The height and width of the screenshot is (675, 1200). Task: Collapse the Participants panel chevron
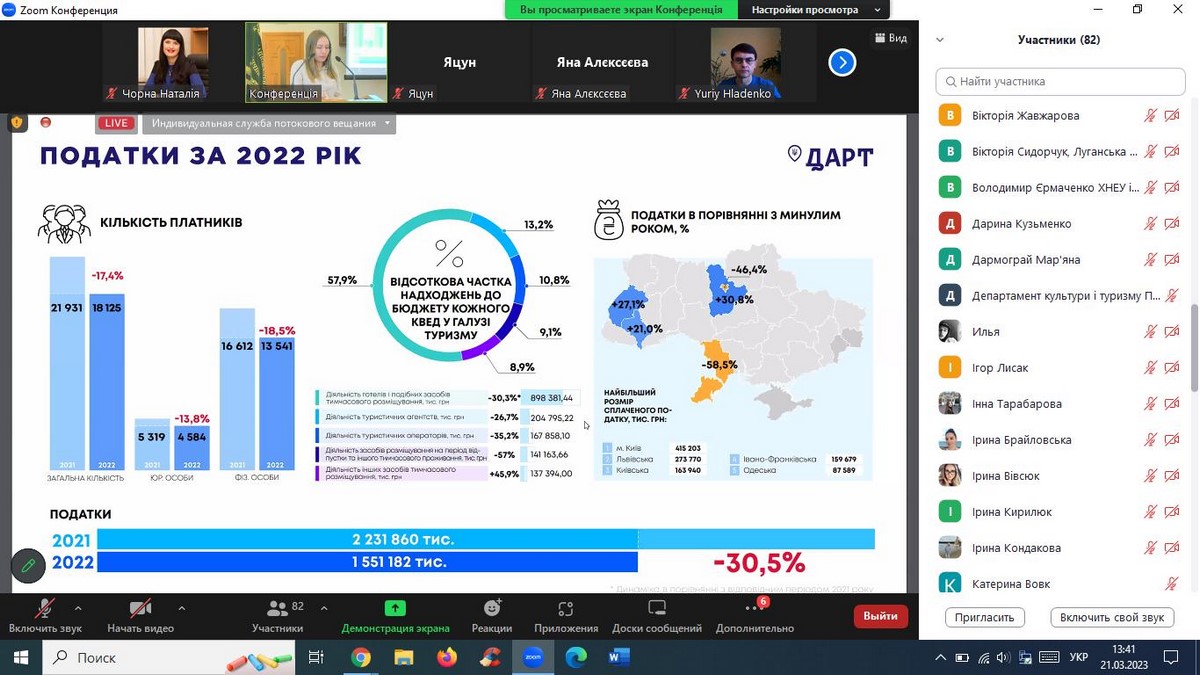coord(939,40)
